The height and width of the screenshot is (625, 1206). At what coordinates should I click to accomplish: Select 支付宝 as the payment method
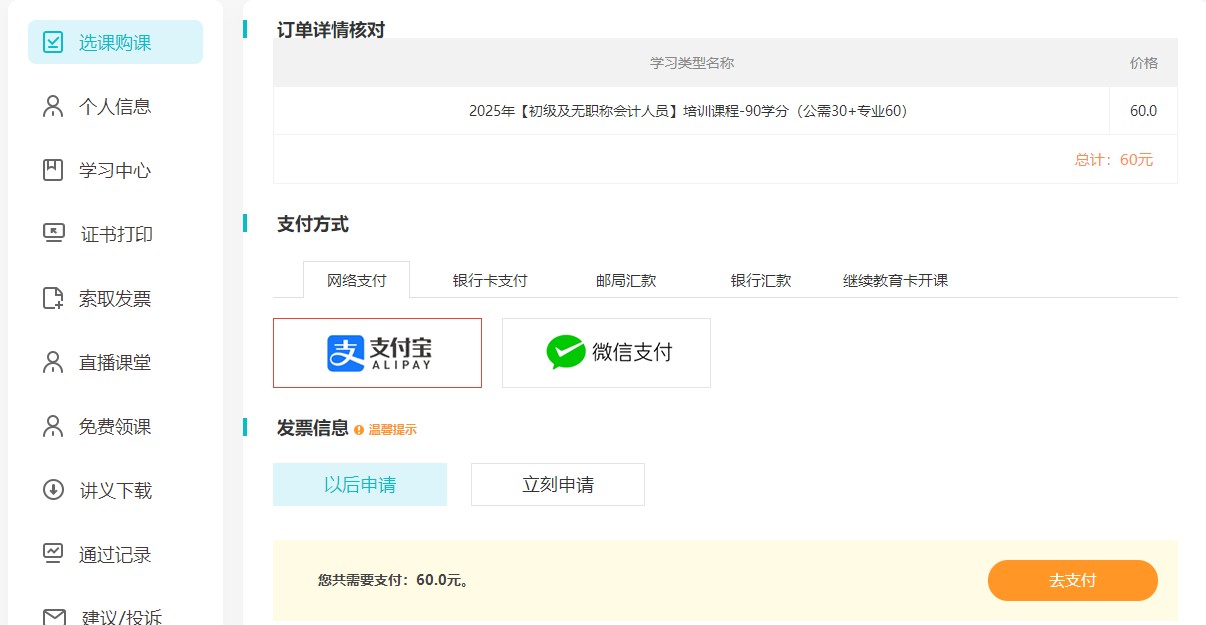[377, 352]
